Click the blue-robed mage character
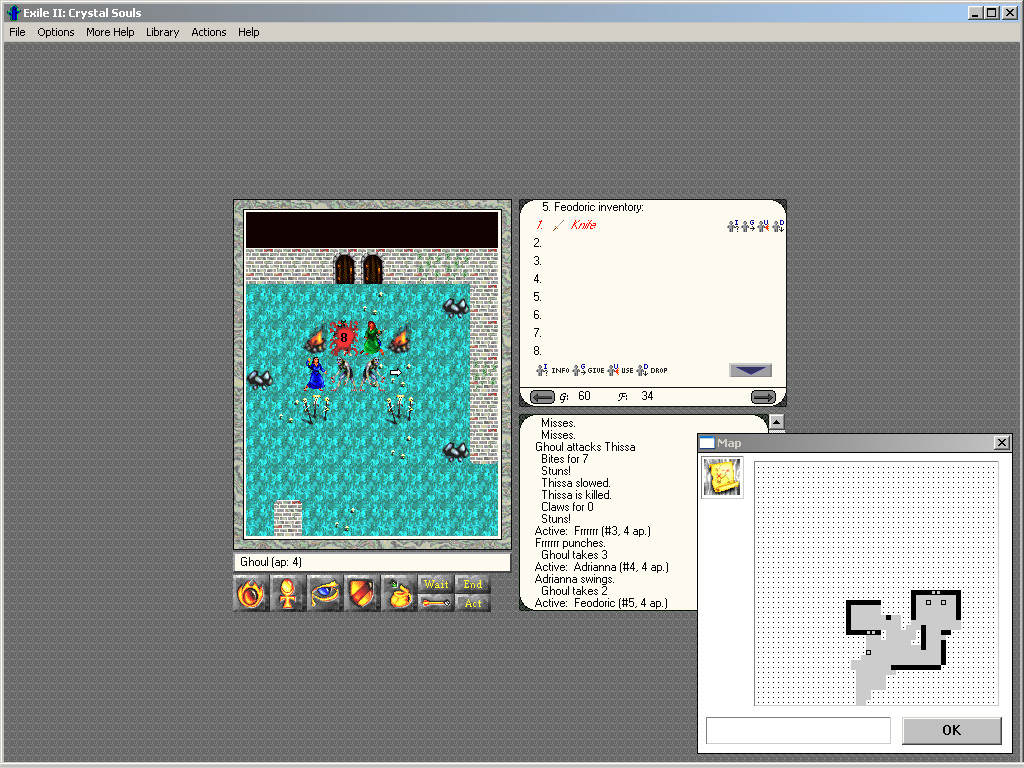1024x768 pixels. coord(315,374)
